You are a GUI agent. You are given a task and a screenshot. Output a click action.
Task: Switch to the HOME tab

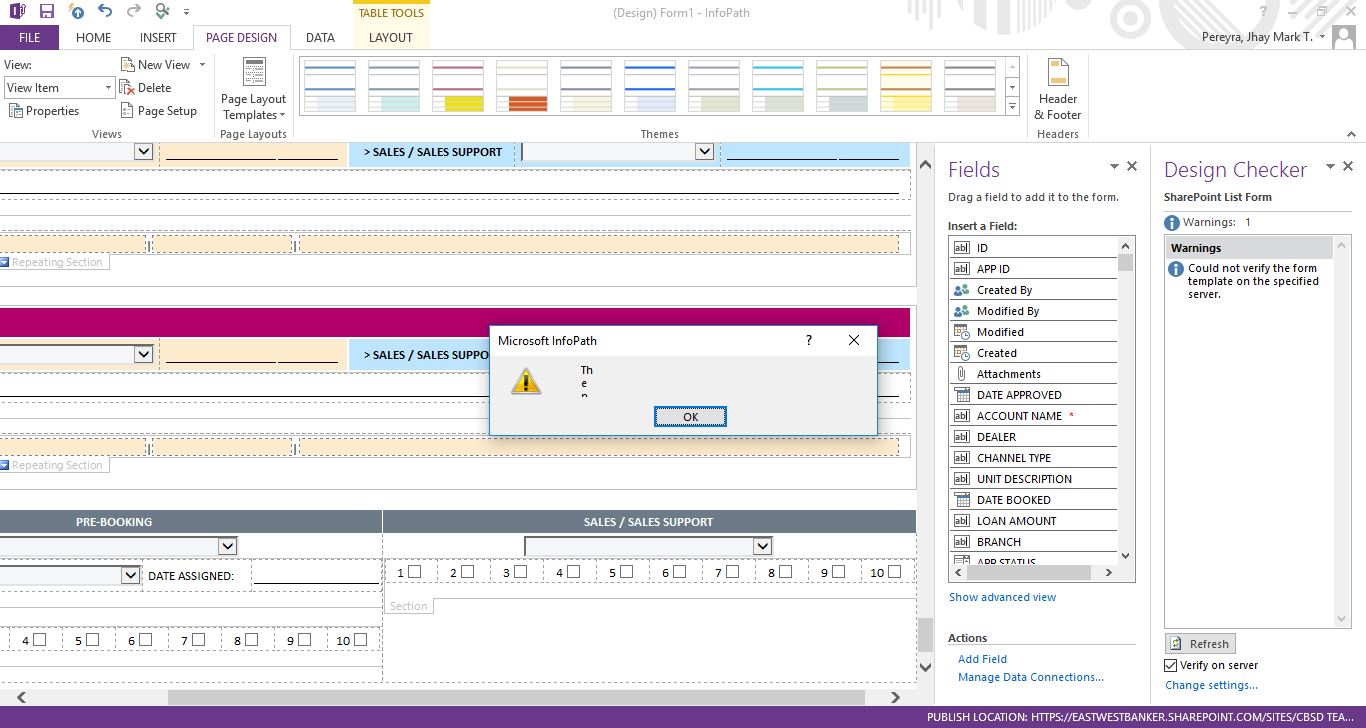(x=94, y=38)
